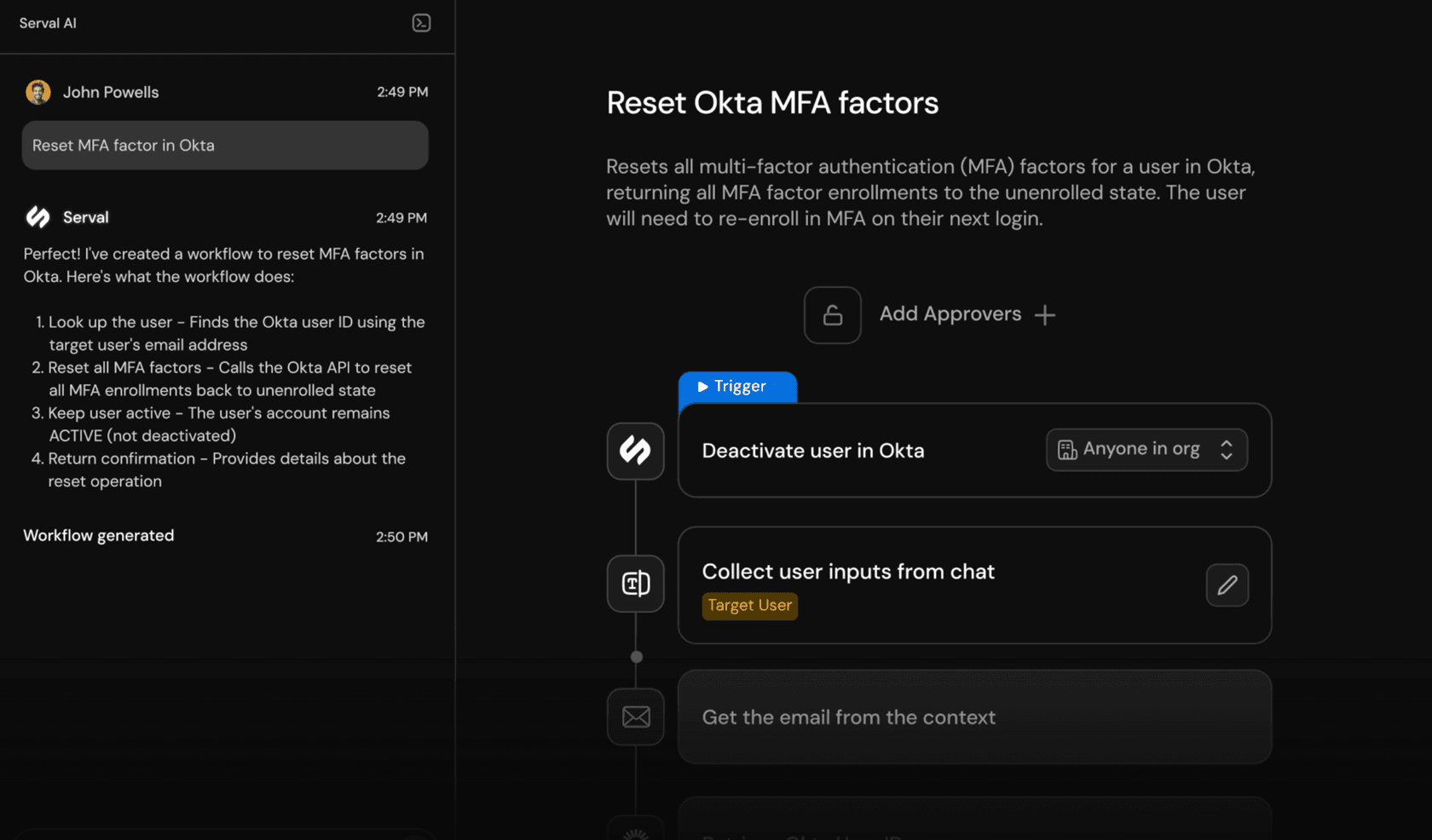Open the Deactivate user in Okta trigger card
This screenshot has height=840, width=1432.
(x=974, y=450)
